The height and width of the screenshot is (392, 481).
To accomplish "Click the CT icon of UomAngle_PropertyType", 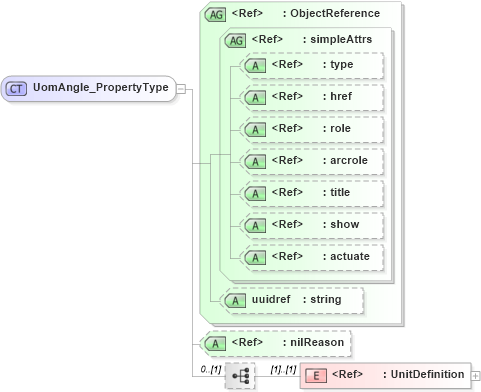I will click(16, 89).
